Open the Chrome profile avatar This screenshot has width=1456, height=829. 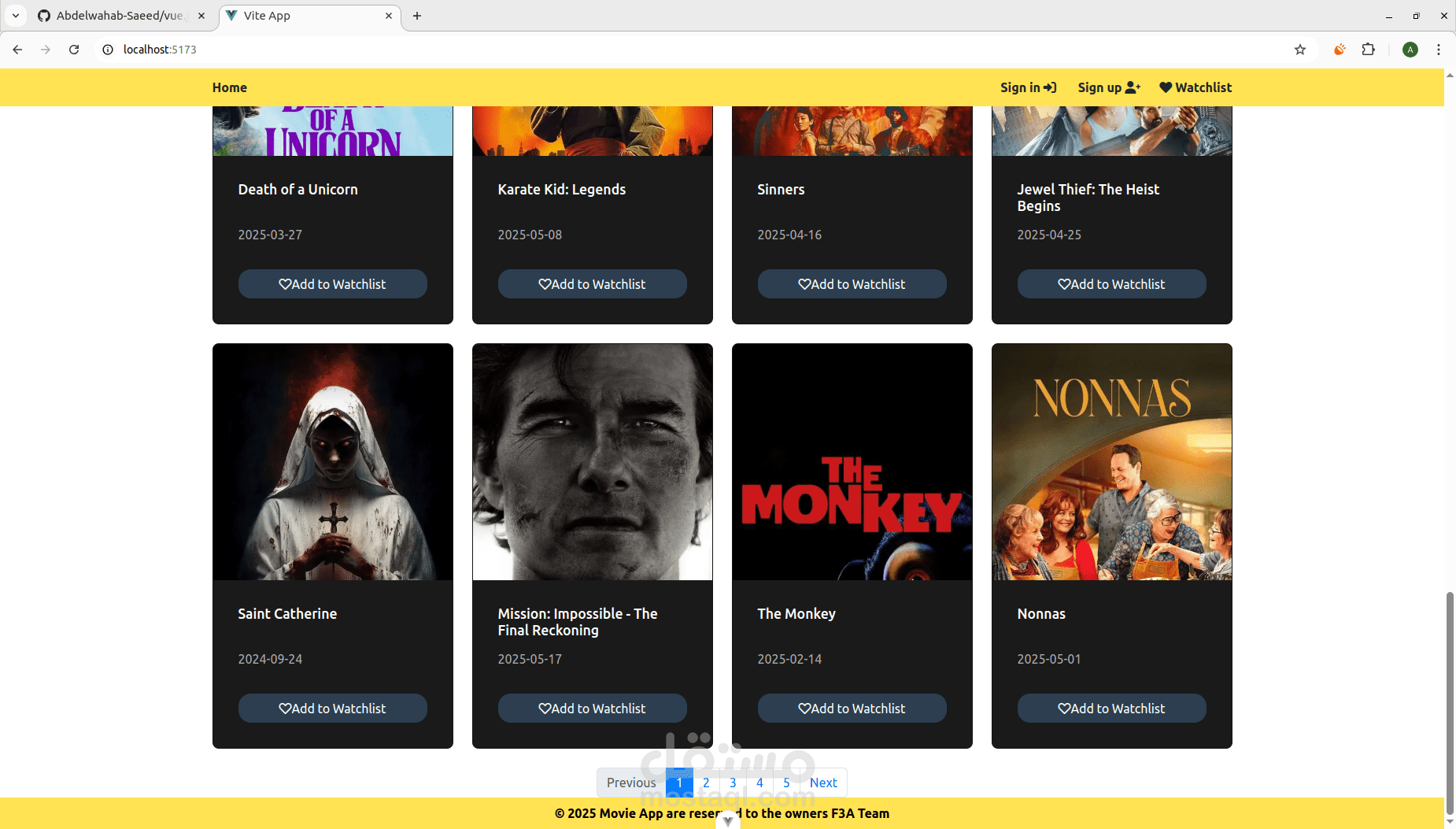point(1410,50)
